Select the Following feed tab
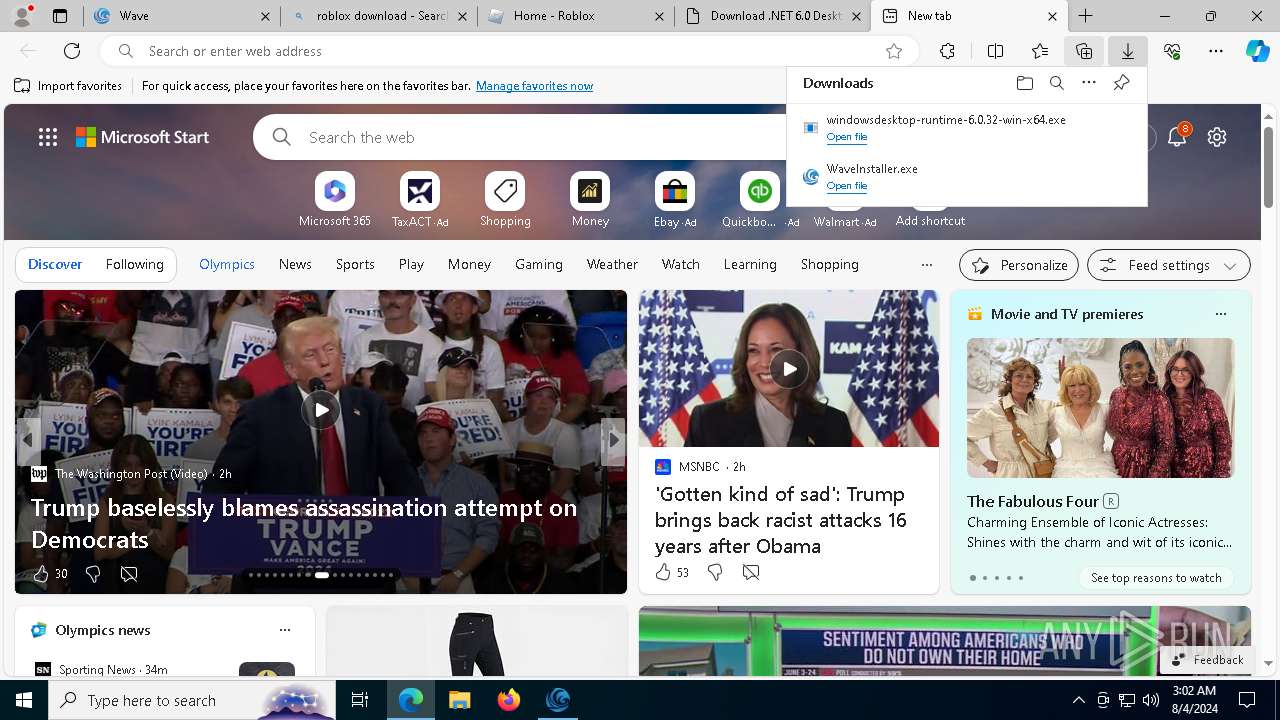The width and height of the screenshot is (1280, 720). point(134,264)
